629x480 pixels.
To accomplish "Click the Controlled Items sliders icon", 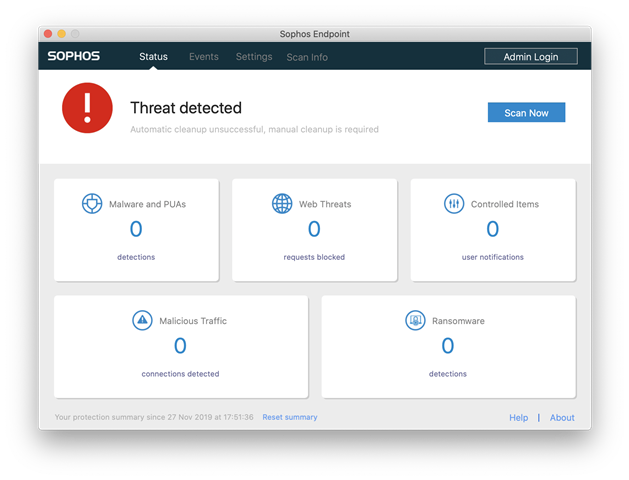I will pos(454,204).
